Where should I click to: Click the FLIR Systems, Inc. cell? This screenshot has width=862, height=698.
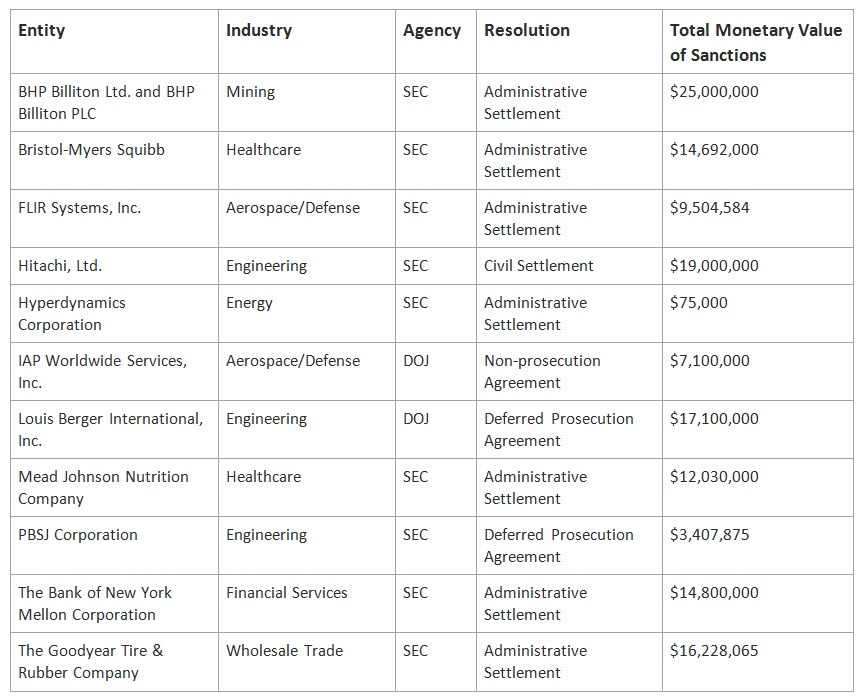80,208
